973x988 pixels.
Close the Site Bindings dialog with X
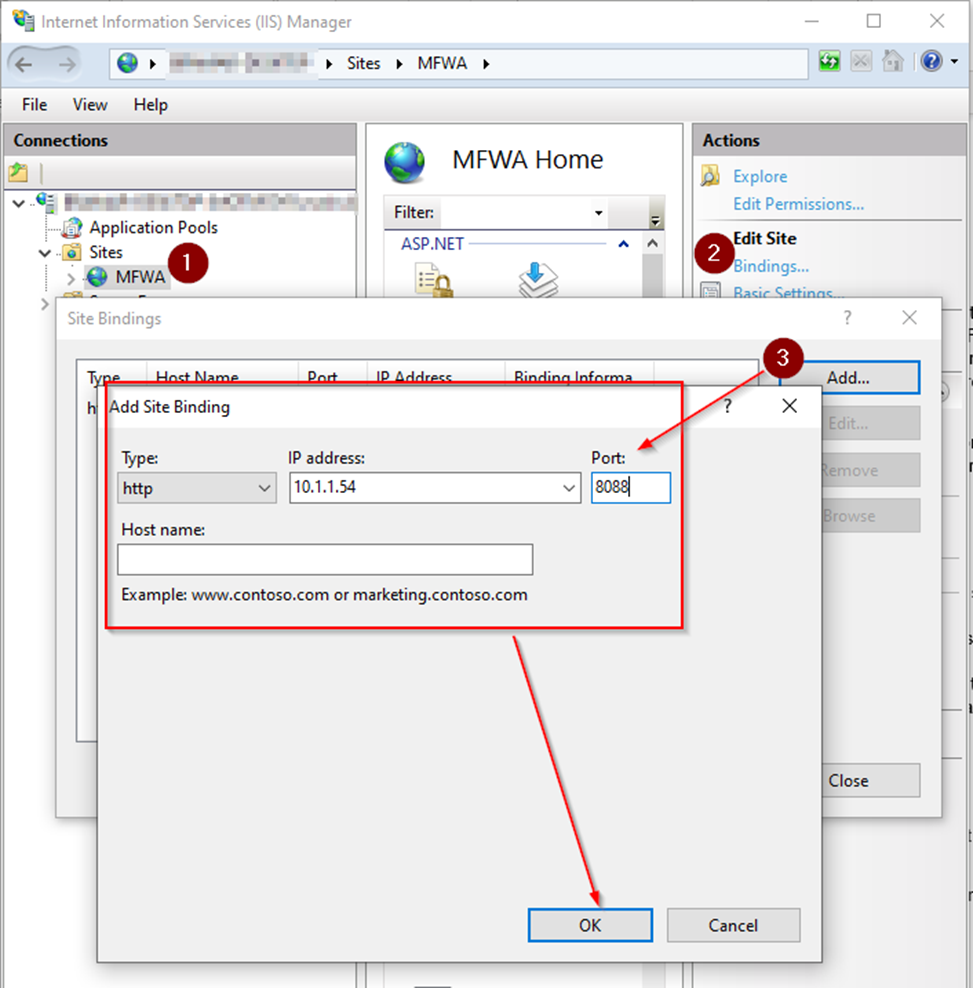tap(909, 318)
